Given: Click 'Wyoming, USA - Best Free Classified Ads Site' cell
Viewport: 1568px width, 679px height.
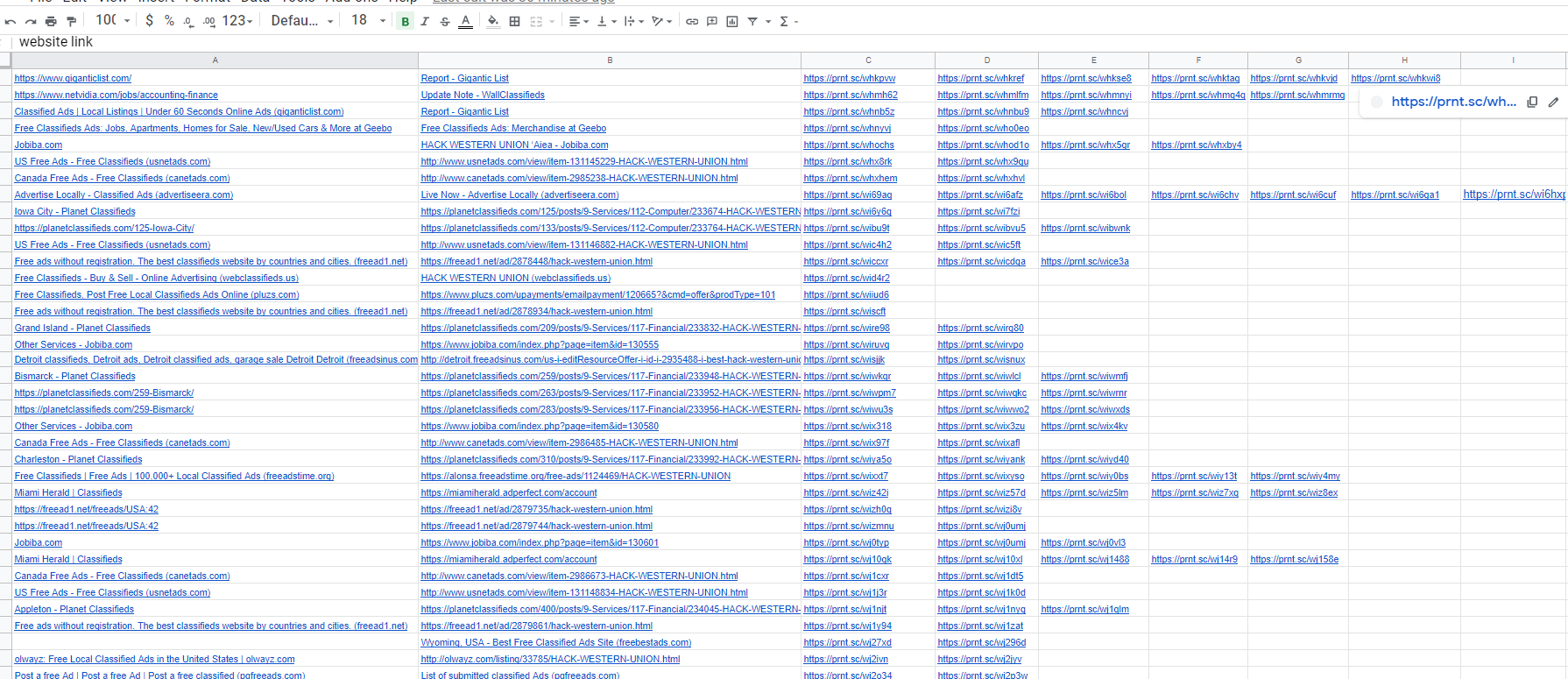Looking at the screenshot, I should (610, 642).
